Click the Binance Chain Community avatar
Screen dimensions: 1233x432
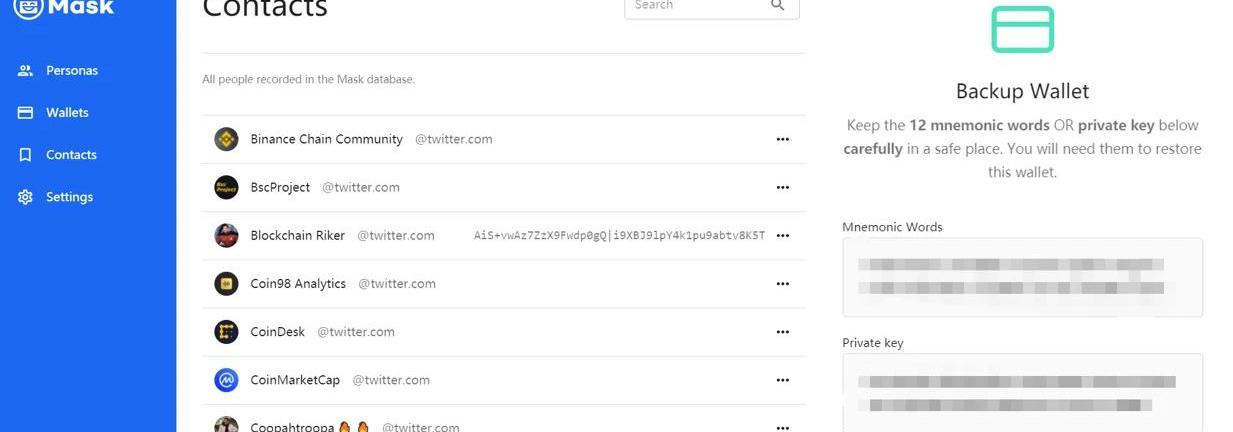point(226,140)
